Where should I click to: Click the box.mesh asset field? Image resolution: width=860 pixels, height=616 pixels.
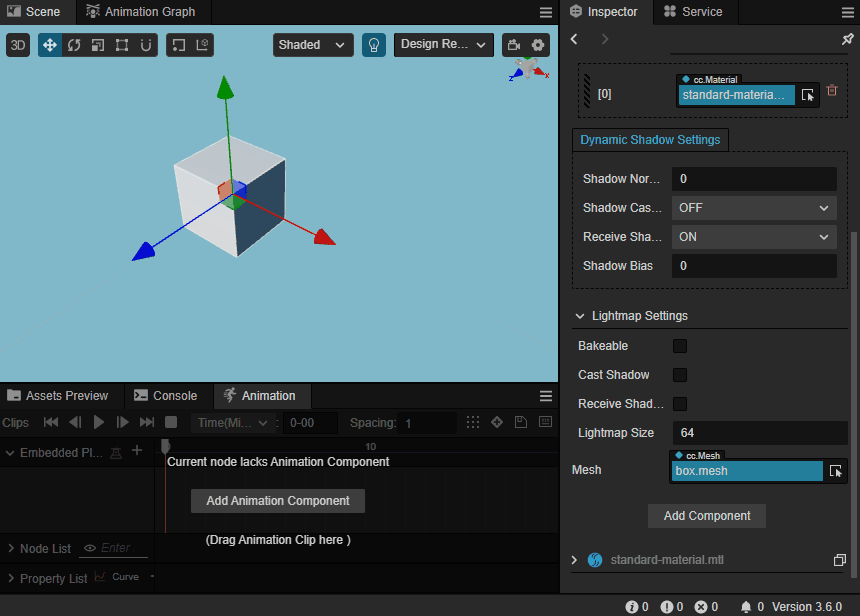click(x=747, y=471)
